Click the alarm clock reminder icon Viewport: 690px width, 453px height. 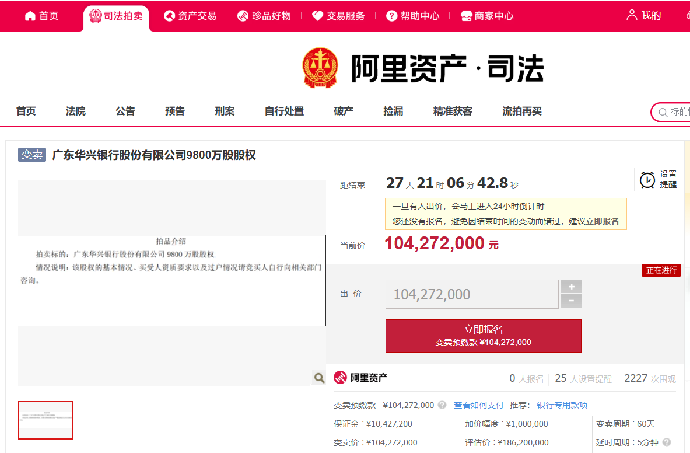point(646,180)
